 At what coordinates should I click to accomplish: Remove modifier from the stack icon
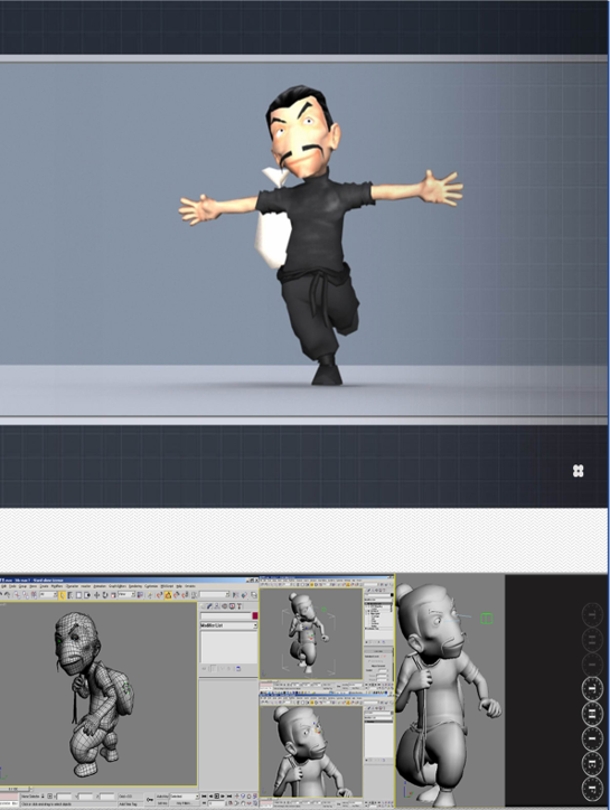tap(228, 668)
